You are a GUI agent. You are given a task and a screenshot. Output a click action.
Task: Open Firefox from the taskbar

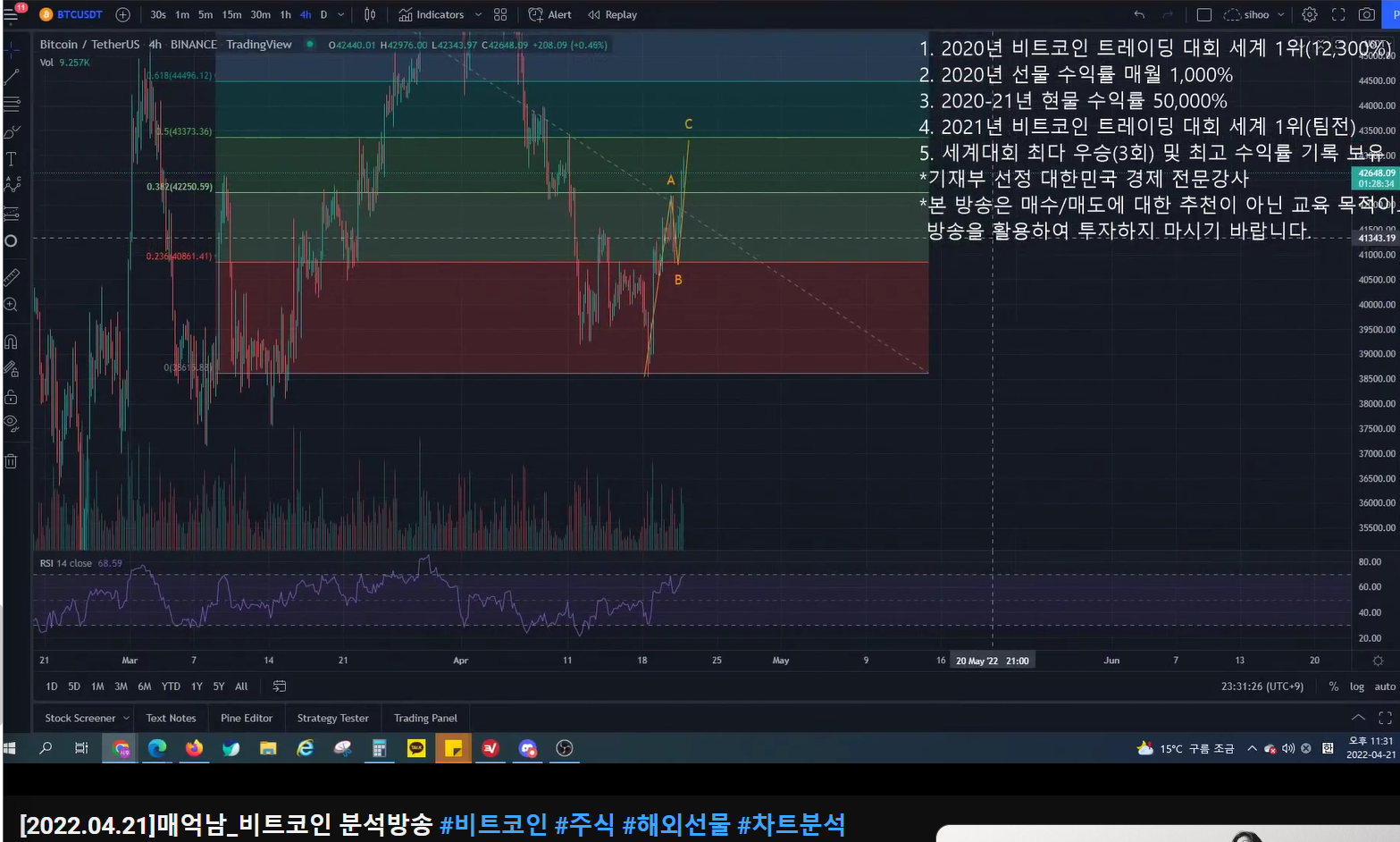pos(194,748)
